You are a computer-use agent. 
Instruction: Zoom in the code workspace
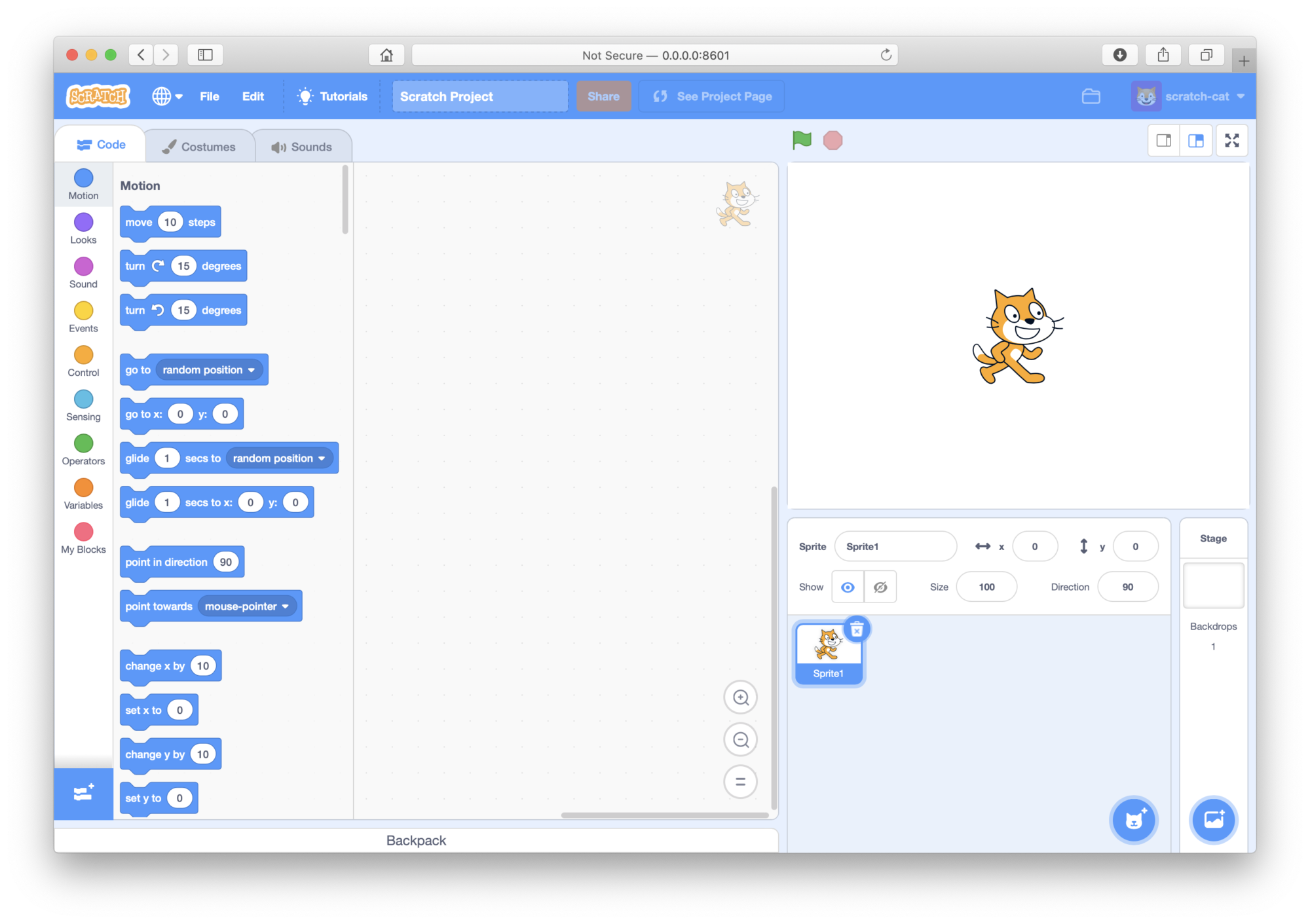tap(740, 697)
